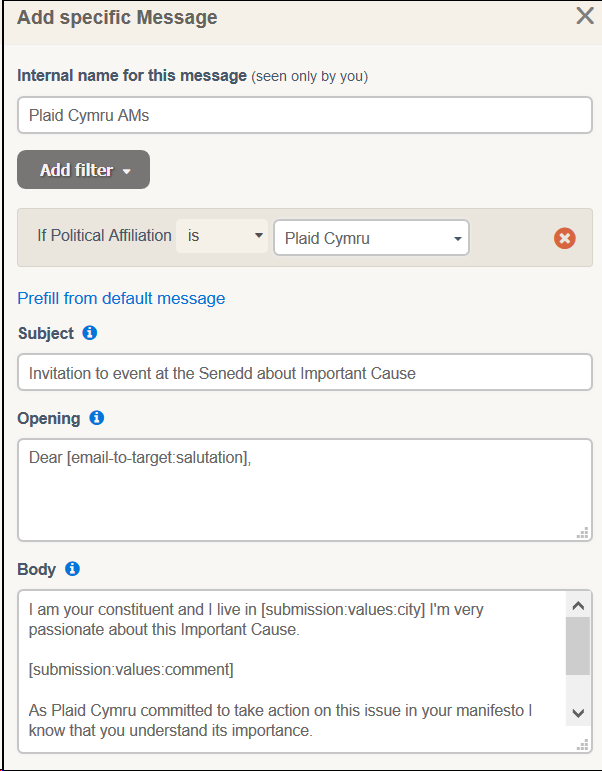Remove the Political Affiliation filter
The width and height of the screenshot is (602, 771).
pos(565,238)
